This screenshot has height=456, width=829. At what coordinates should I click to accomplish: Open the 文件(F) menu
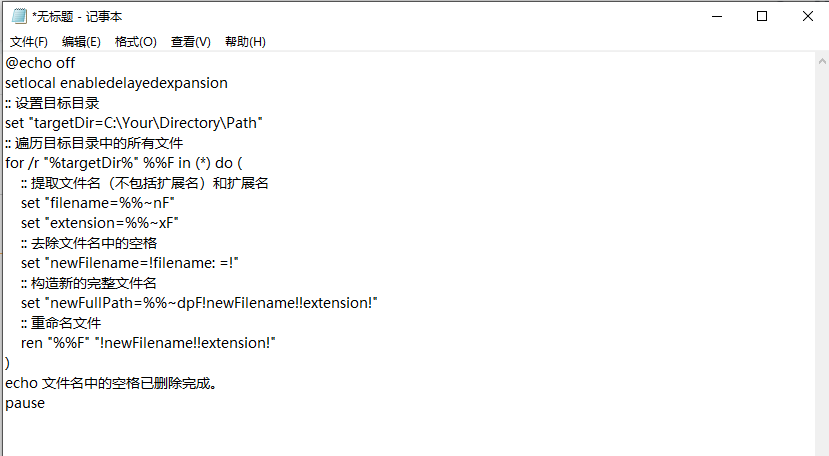[x=29, y=42]
